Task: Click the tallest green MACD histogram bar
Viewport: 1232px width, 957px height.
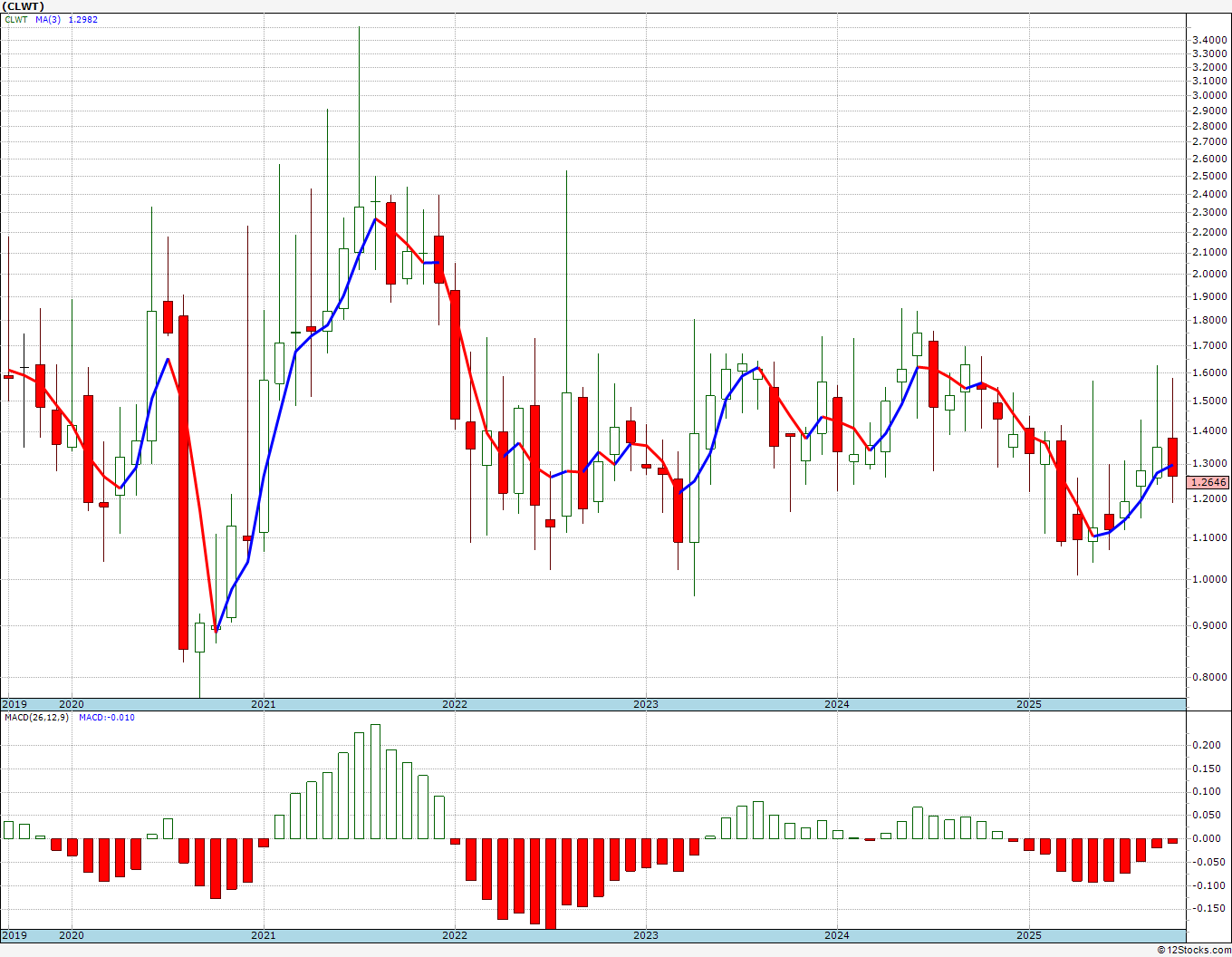Action: pyautogui.click(x=375, y=781)
